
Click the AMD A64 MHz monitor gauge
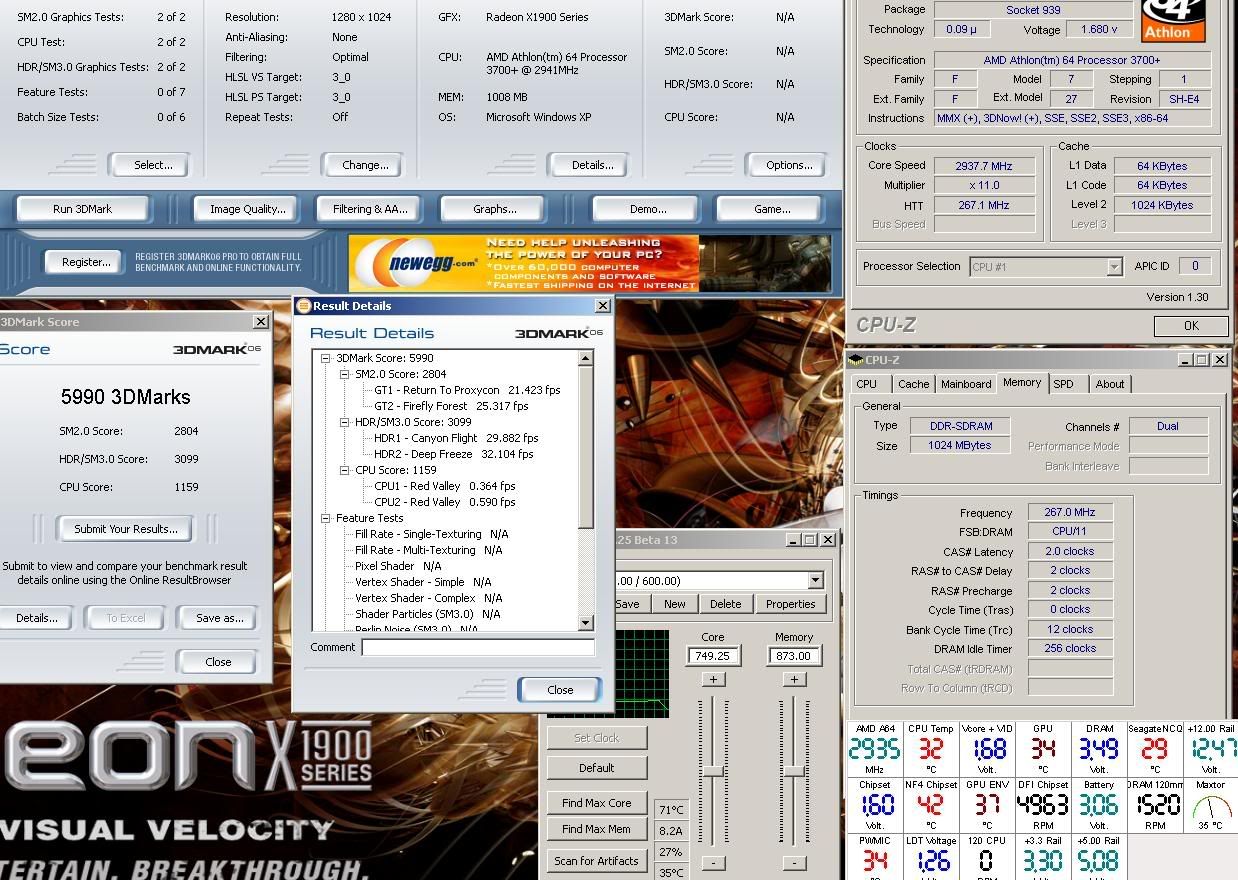pos(875,749)
